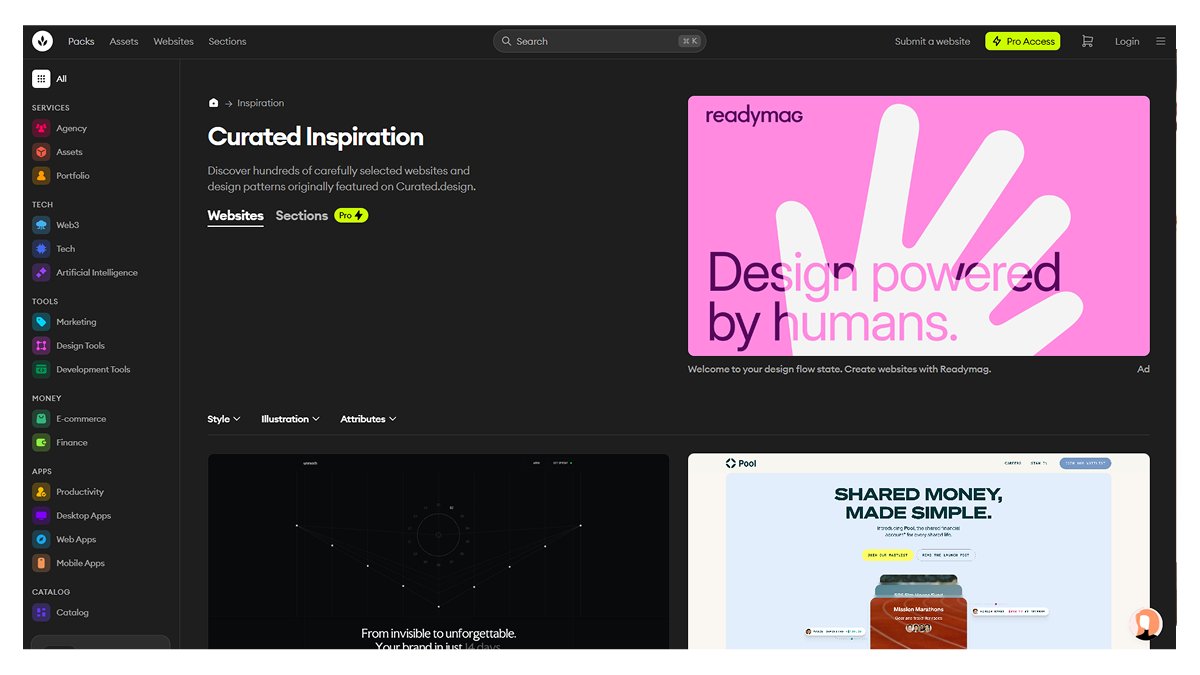This screenshot has width=1200, height=675.
Task: Click the Design Tools icon
Action: (x=41, y=346)
